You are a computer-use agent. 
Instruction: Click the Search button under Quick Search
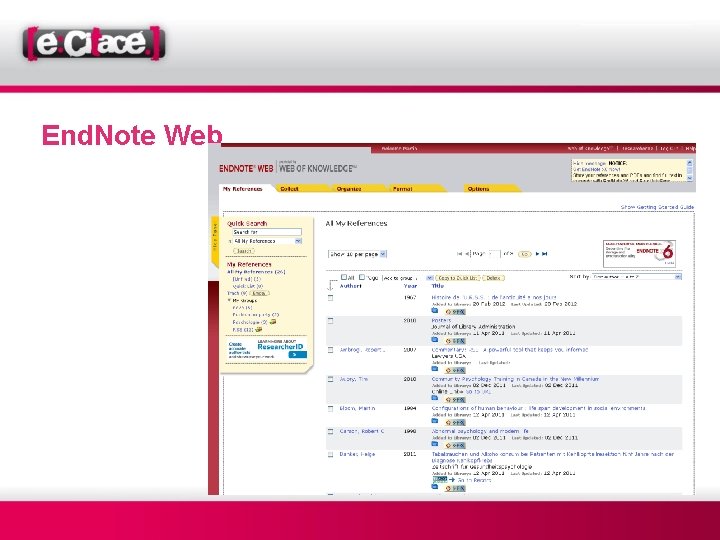click(244, 251)
